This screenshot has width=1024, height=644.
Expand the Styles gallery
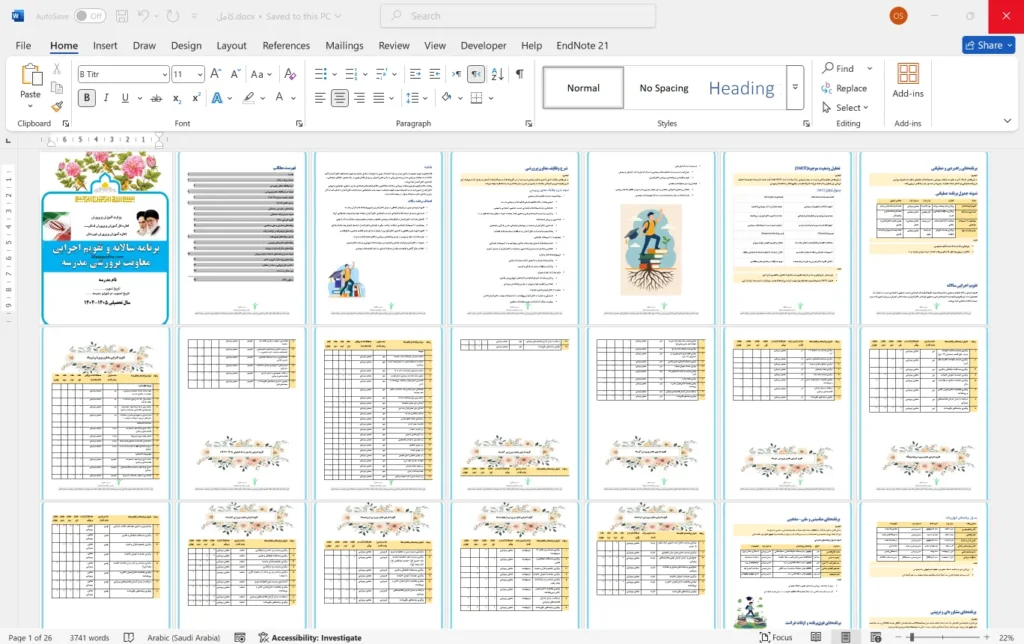click(x=795, y=87)
